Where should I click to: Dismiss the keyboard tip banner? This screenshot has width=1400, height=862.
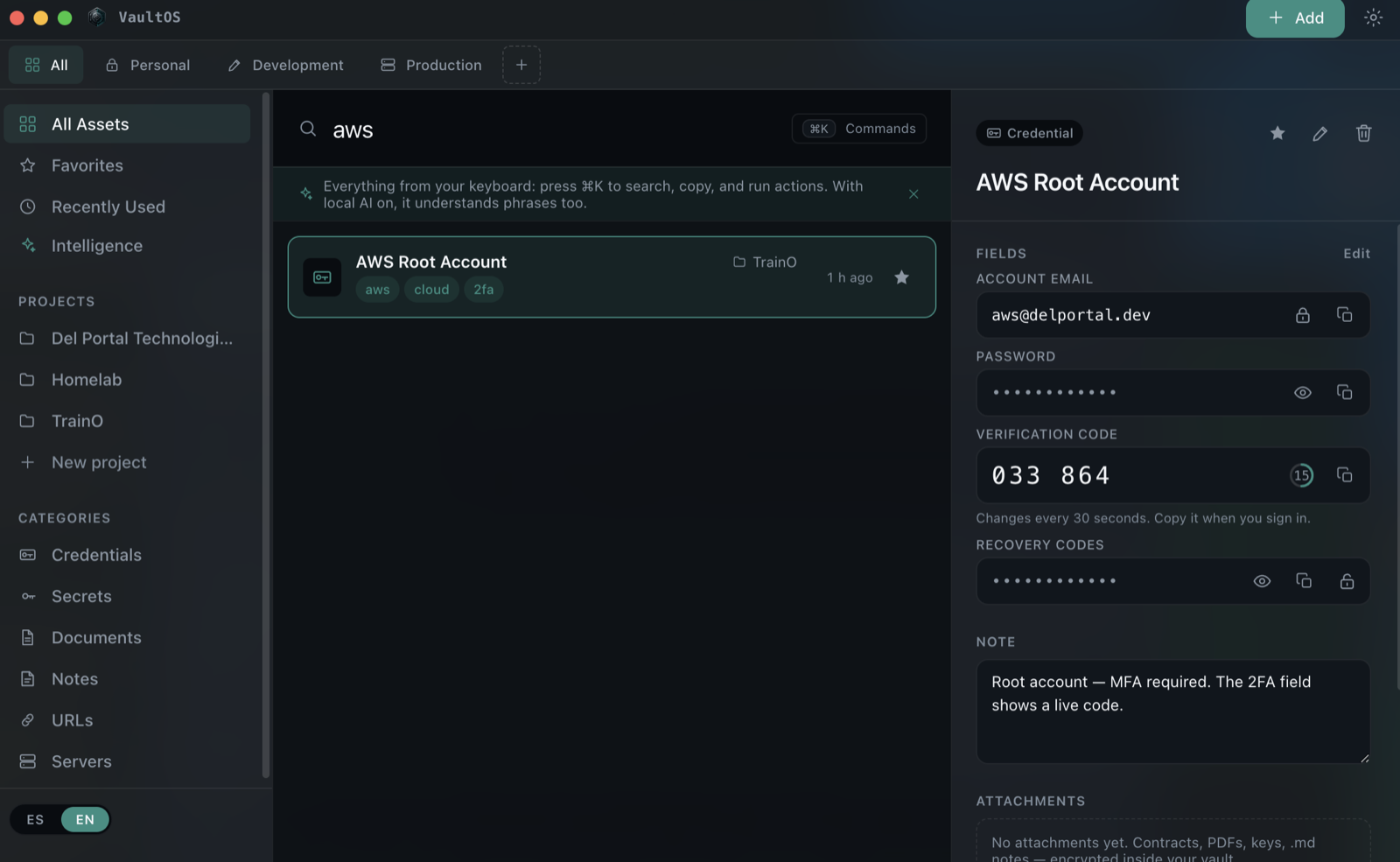[913, 194]
